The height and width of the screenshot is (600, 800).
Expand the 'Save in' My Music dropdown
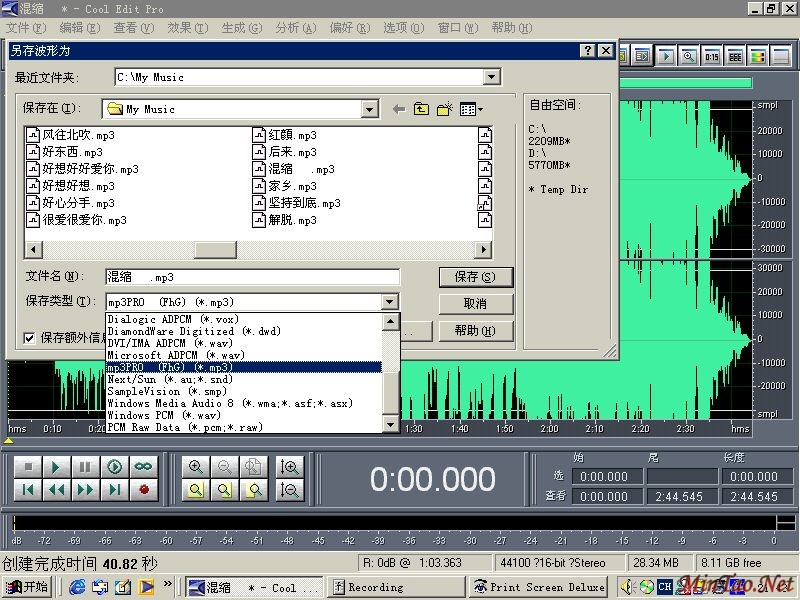(x=370, y=109)
